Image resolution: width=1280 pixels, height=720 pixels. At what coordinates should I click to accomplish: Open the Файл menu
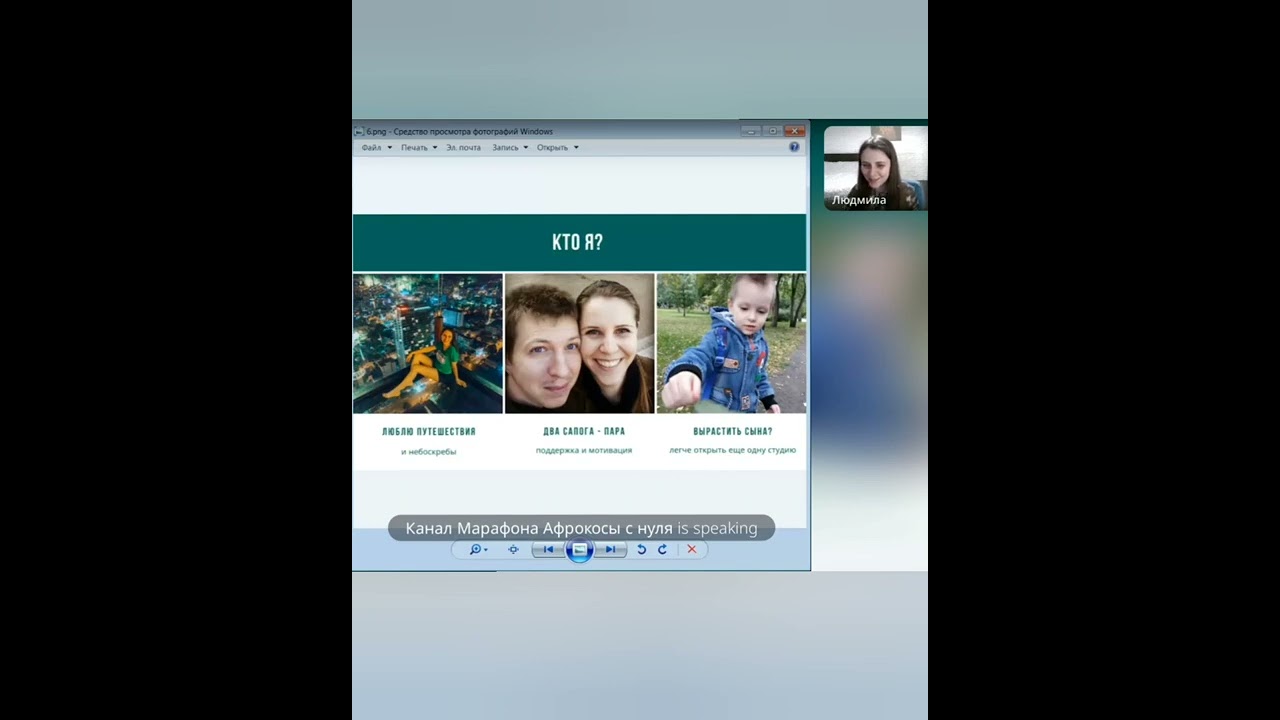point(376,147)
